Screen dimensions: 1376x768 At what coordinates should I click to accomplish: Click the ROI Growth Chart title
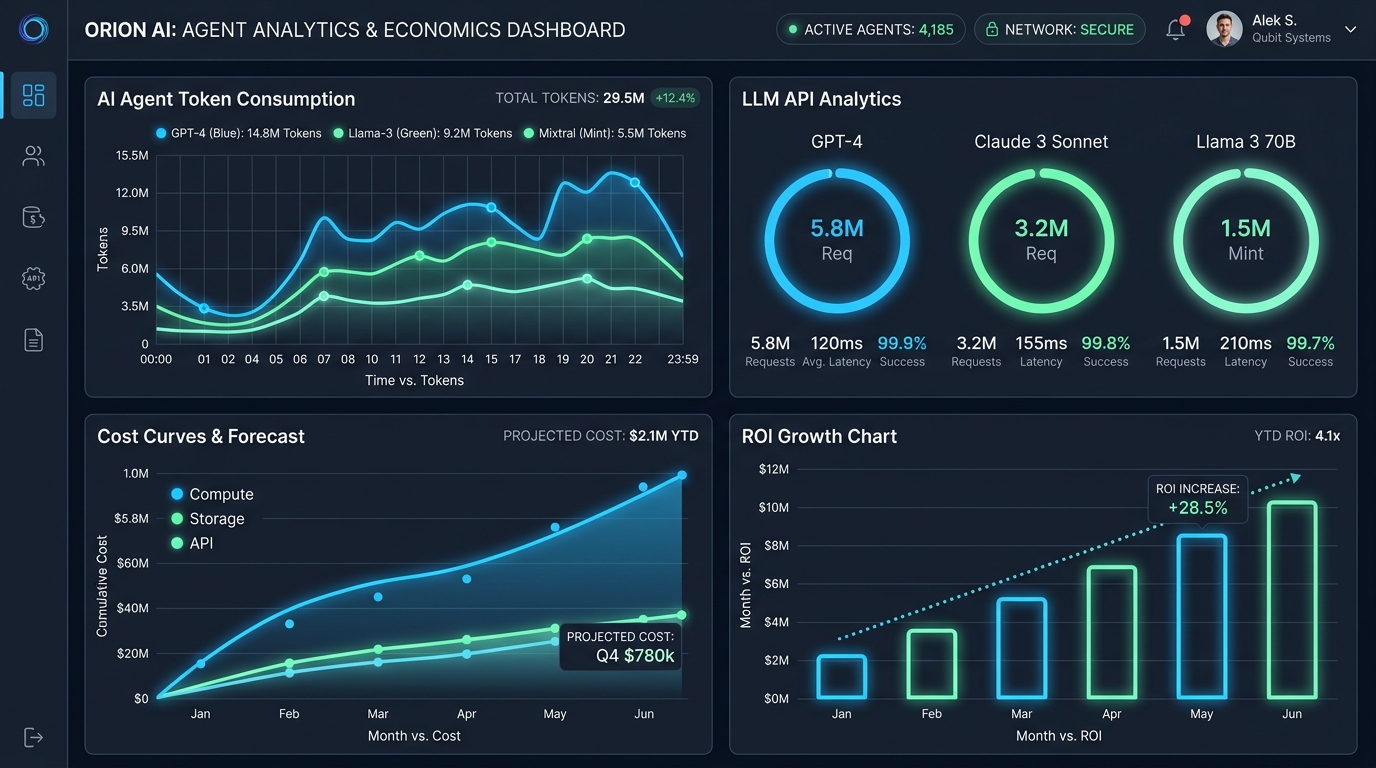coord(819,436)
